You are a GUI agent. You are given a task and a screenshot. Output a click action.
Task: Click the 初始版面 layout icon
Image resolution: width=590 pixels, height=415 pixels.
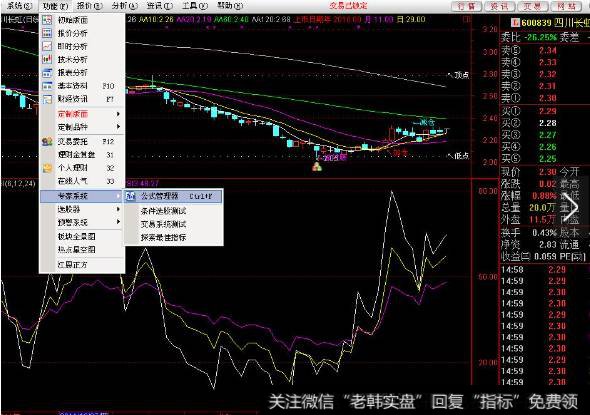pyautogui.click(x=47, y=20)
